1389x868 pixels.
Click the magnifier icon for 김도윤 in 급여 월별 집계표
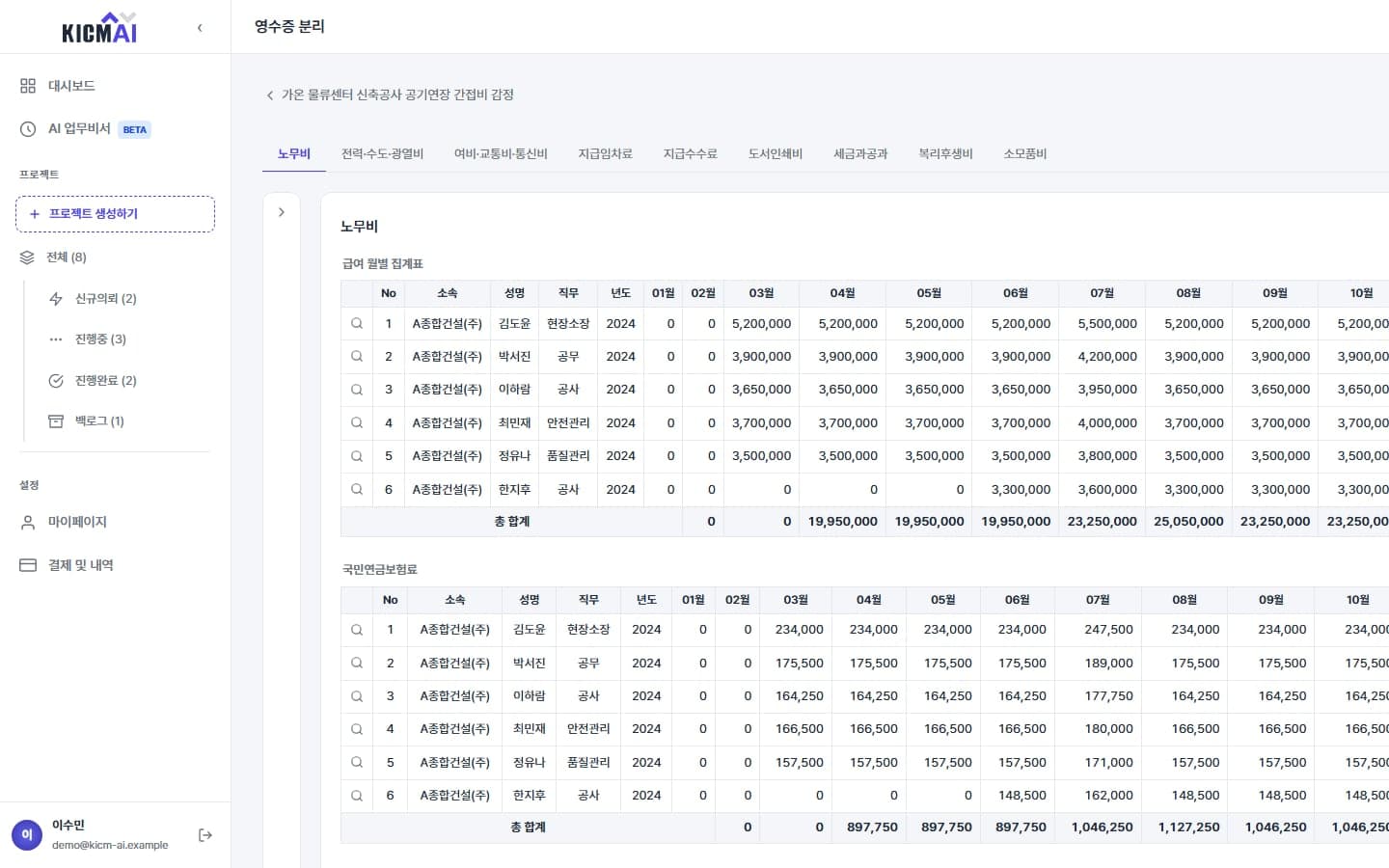357,324
